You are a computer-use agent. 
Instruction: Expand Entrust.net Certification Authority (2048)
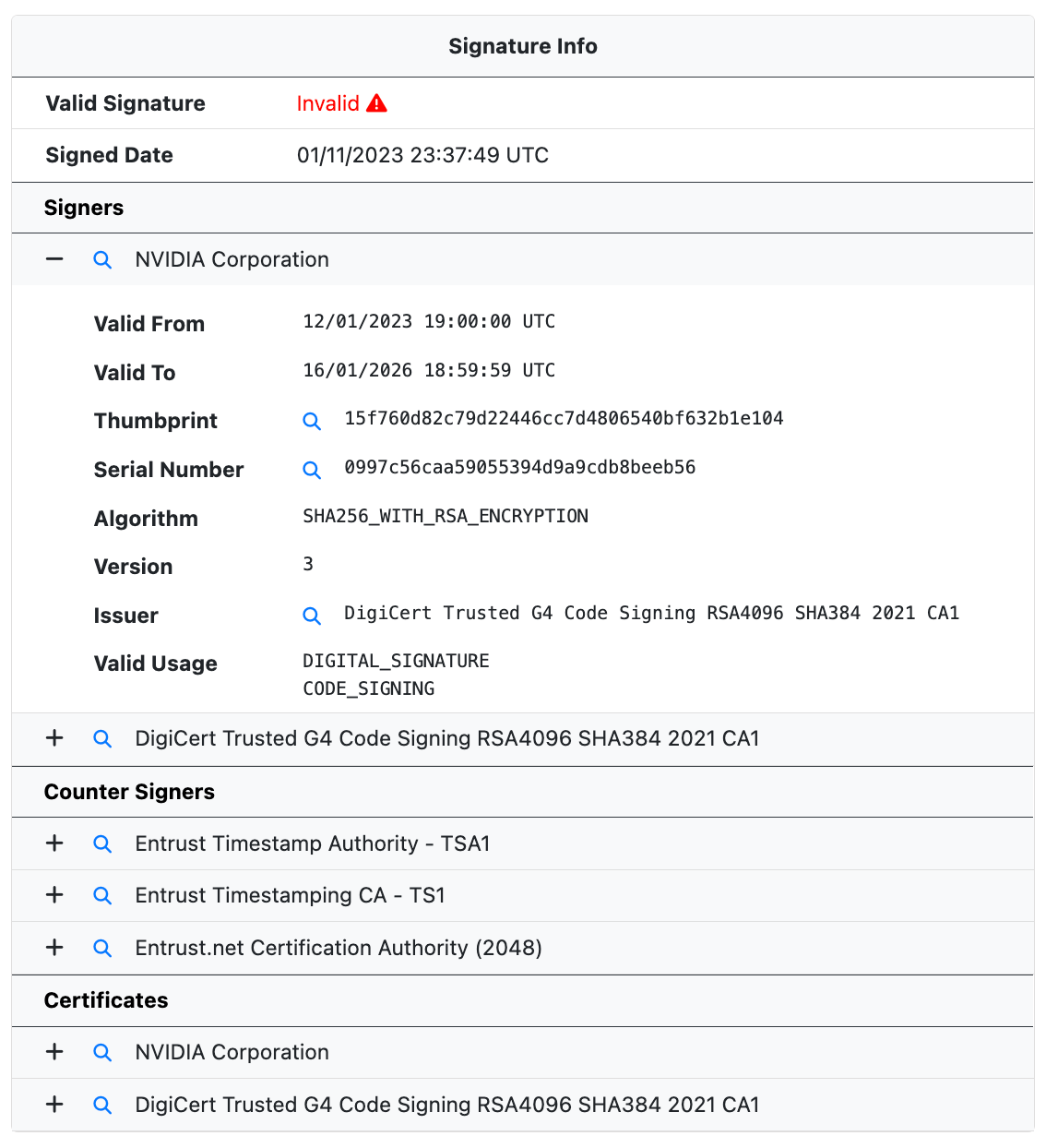(54, 948)
